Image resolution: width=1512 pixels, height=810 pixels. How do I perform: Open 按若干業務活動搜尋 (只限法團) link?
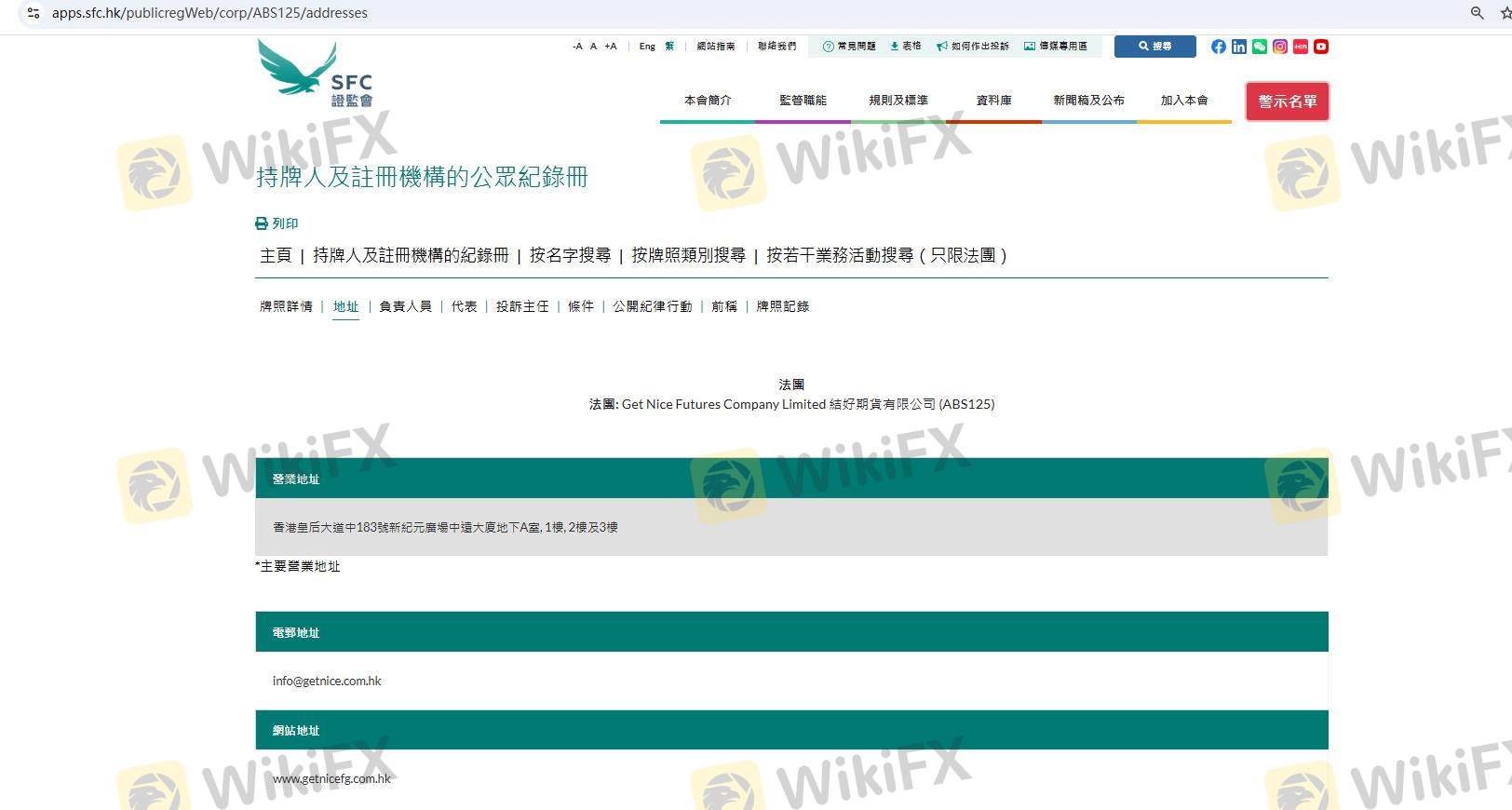coord(886,255)
